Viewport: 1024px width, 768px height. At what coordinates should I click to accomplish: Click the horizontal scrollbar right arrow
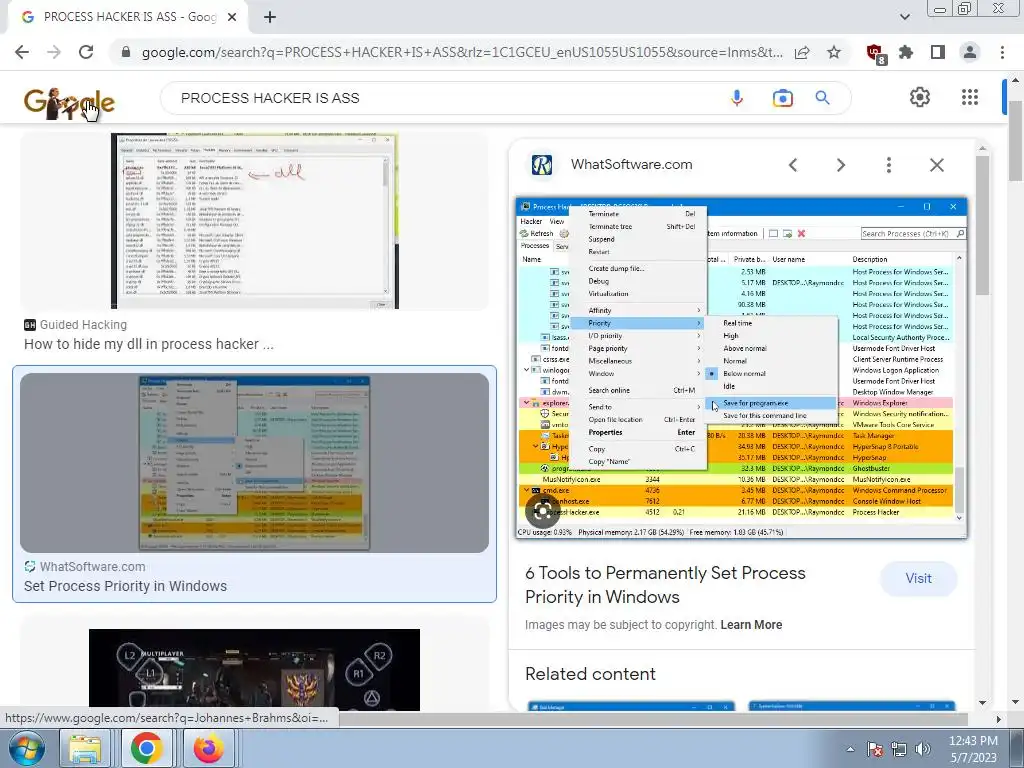[998, 719]
